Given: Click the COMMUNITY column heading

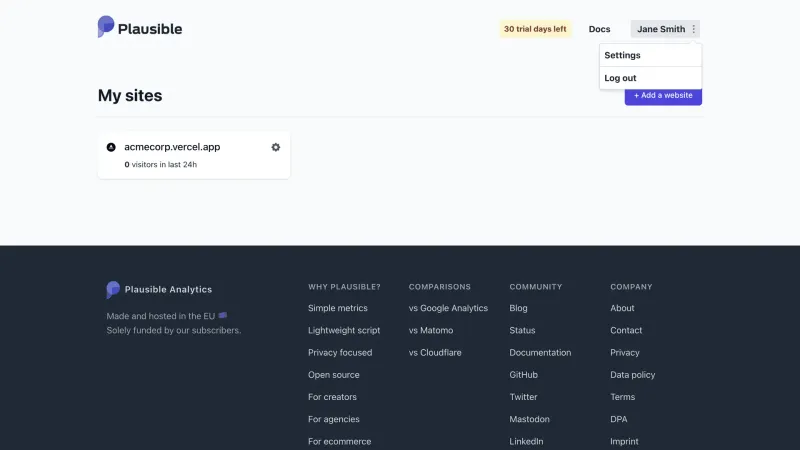Looking at the screenshot, I should pos(535,287).
